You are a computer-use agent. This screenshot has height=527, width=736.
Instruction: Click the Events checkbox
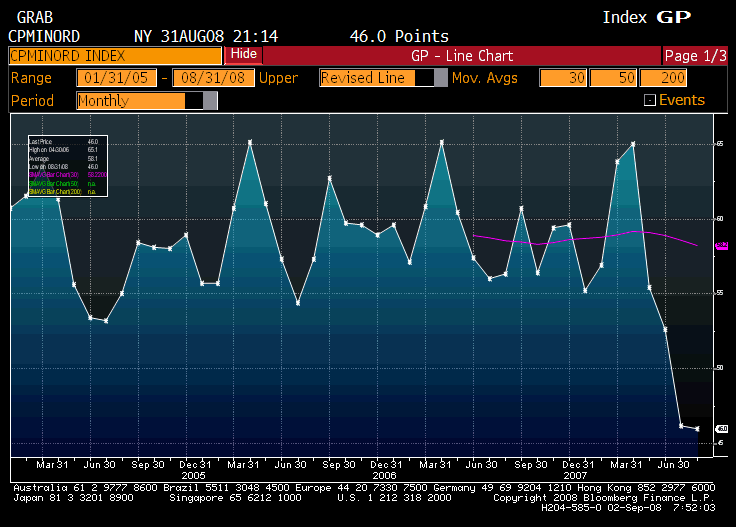650,100
